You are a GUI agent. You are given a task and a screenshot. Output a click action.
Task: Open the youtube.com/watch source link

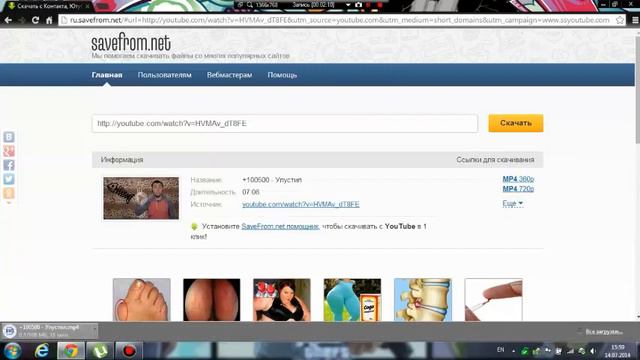tap(301, 204)
